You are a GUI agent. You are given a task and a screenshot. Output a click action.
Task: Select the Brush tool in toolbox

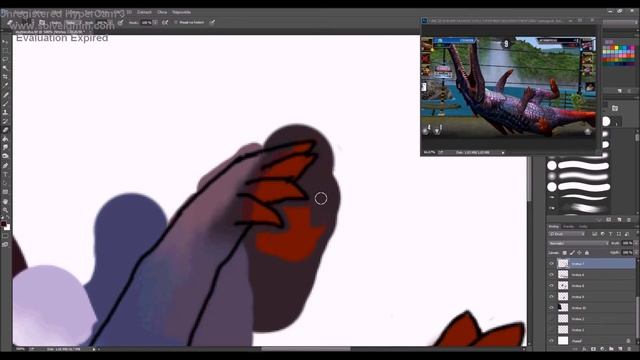coord(5,103)
